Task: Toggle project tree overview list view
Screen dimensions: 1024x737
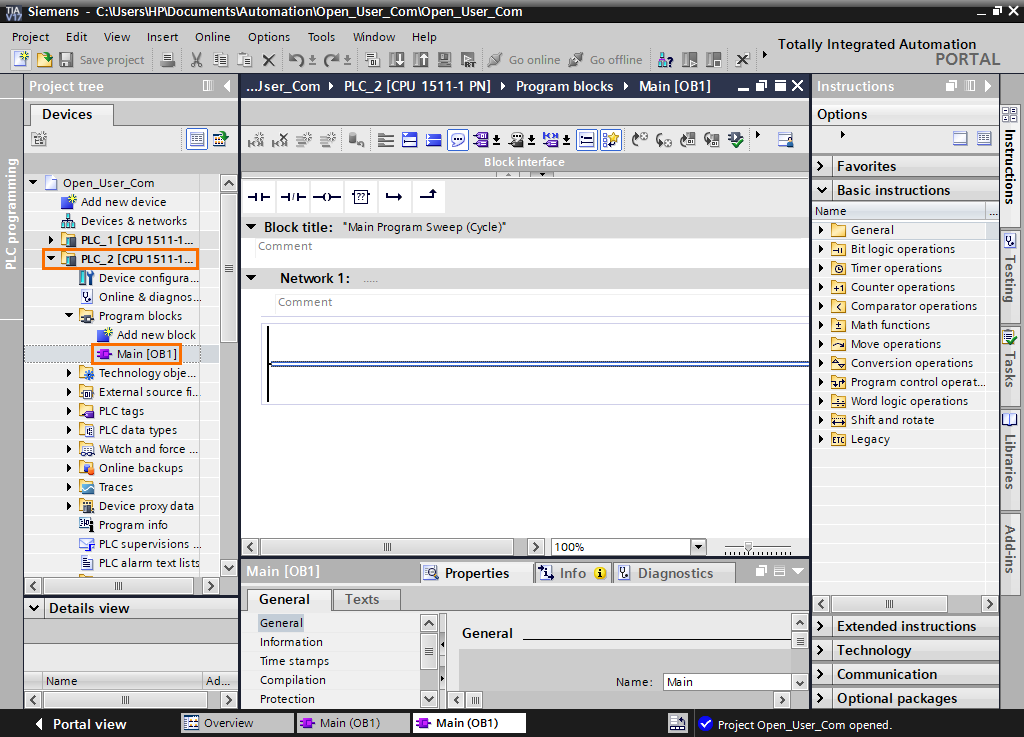Action: pos(197,139)
